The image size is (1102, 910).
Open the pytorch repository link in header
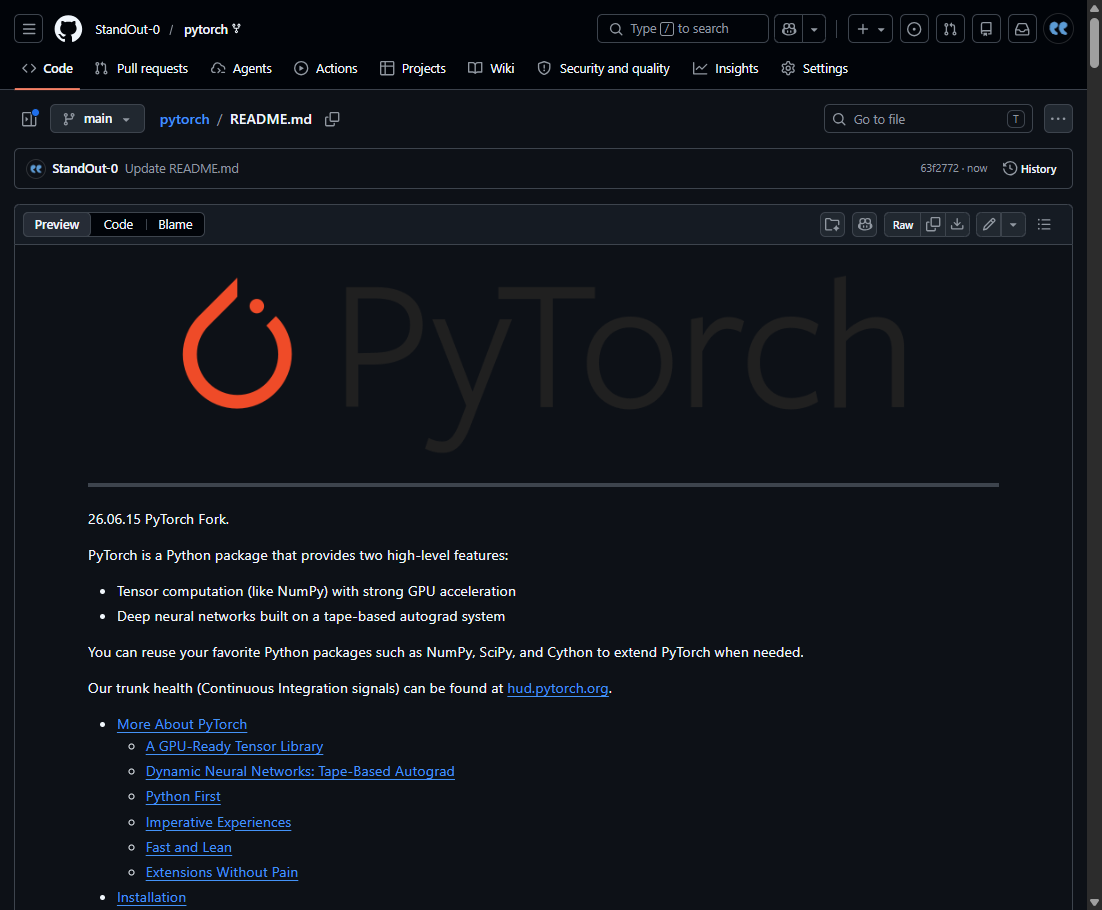[206, 30]
